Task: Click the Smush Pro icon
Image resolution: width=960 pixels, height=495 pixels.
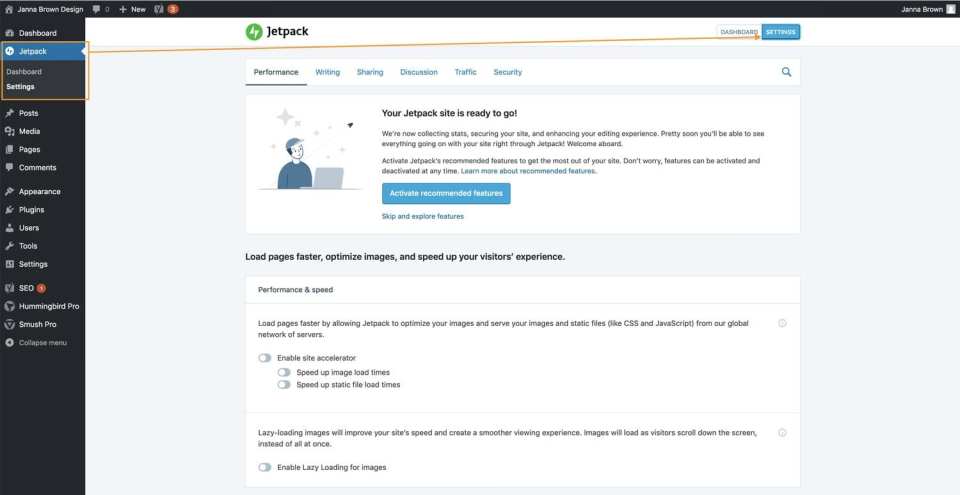Action: pyautogui.click(x=9, y=324)
